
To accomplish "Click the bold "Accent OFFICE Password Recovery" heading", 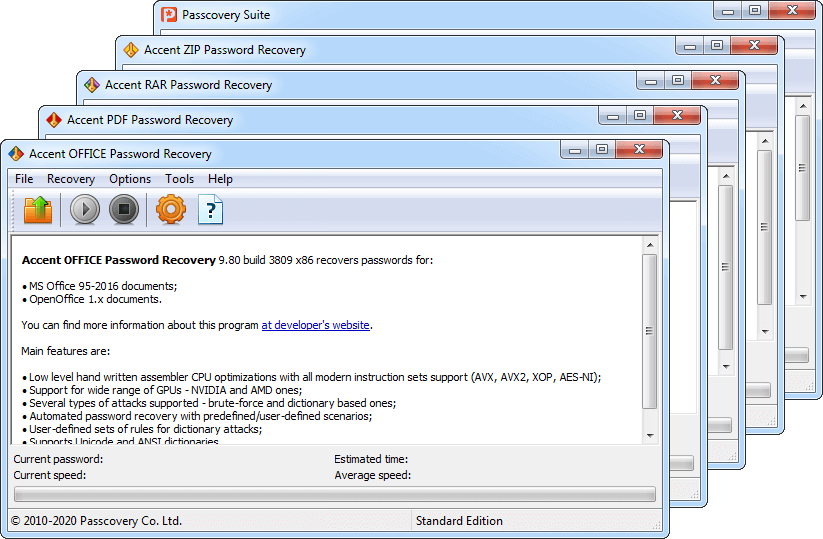I will click(119, 260).
